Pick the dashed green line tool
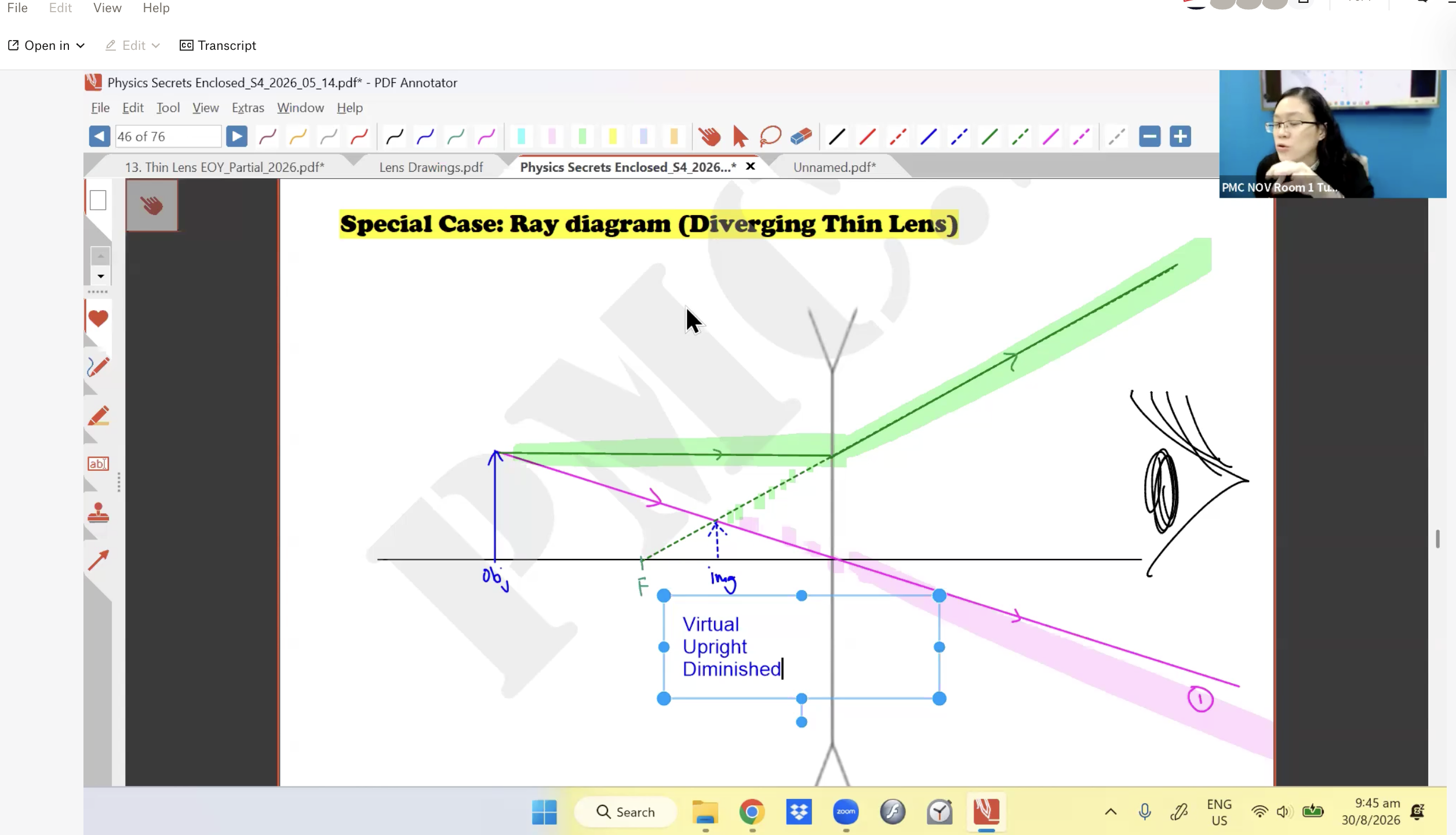This screenshot has width=1456, height=835. 1020,137
